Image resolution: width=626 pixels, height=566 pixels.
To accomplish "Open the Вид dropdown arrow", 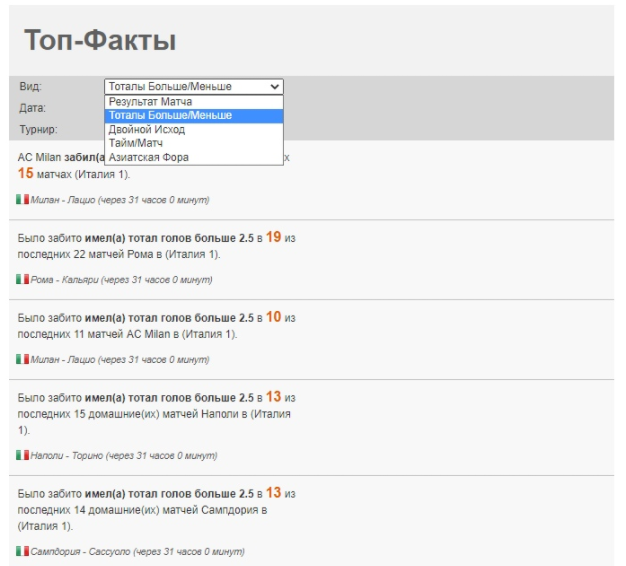I will tap(275, 87).
